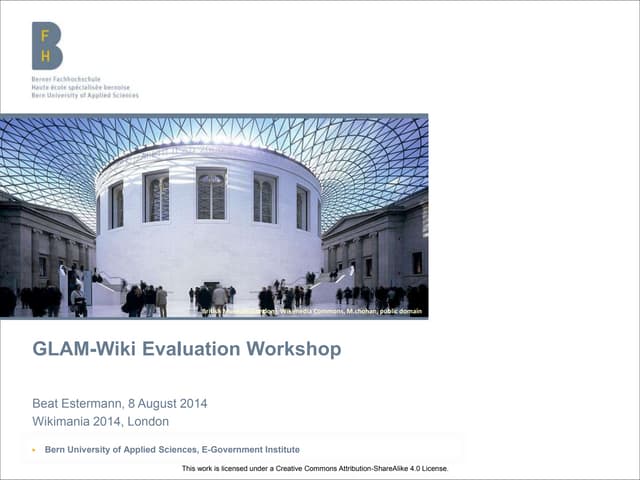Open the Creative Commons license notice

315,468
